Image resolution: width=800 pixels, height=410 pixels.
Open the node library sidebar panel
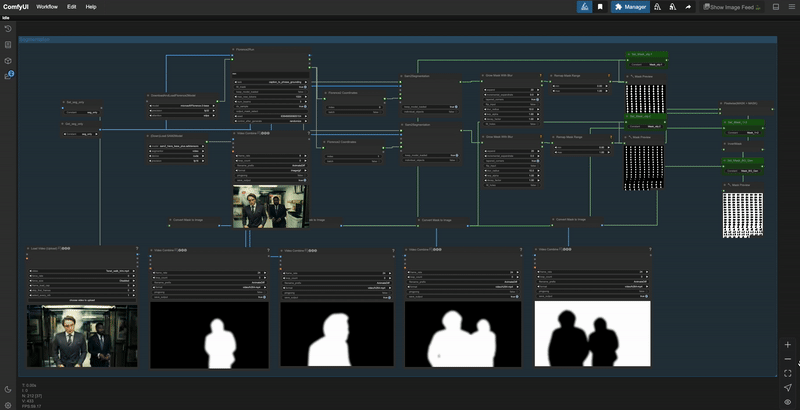click(x=8, y=45)
